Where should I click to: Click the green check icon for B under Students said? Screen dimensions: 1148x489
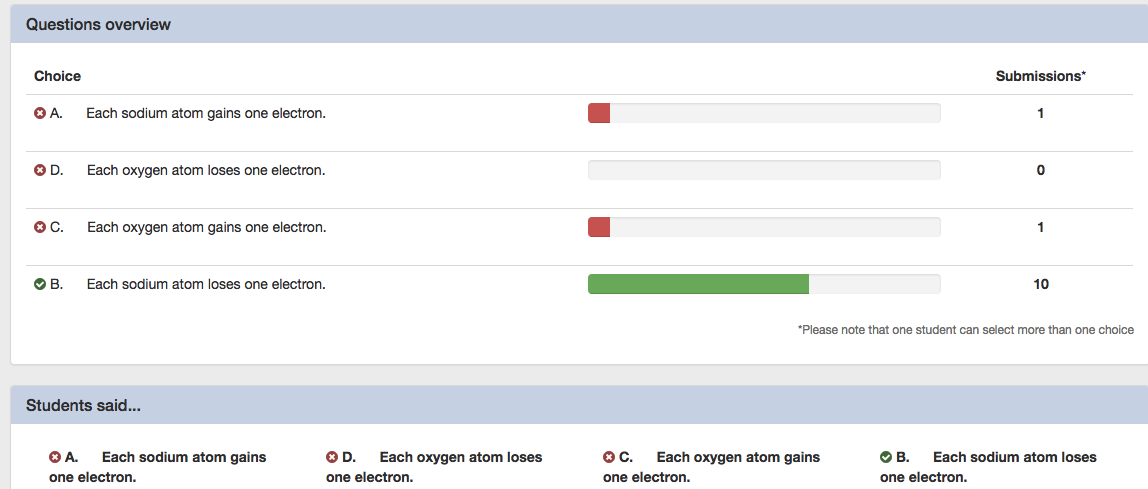(886, 458)
